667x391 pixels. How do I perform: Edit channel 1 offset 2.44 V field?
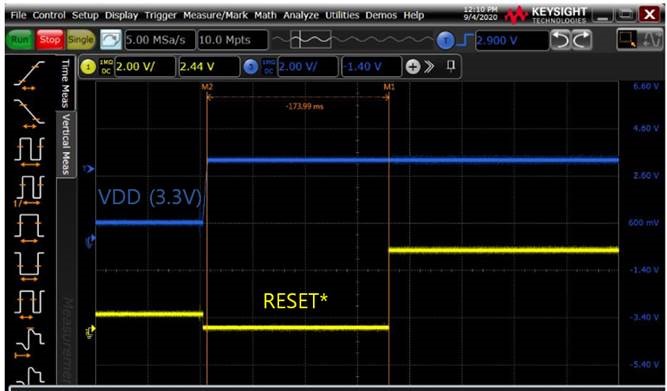click(x=209, y=67)
